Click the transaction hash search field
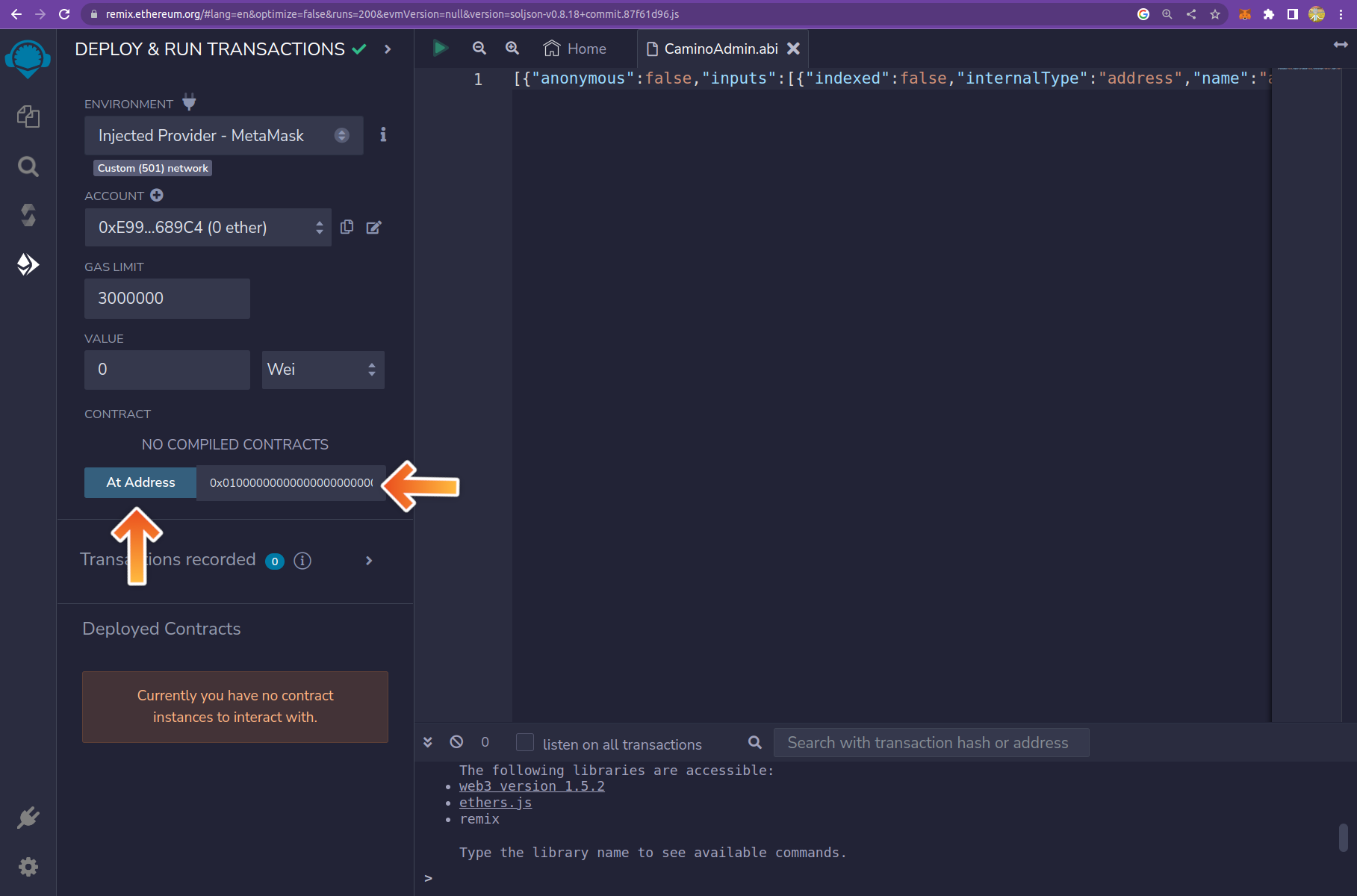The height and width of the screenshot is (896, 1357). pyautogui.click(x=931, y=743)
